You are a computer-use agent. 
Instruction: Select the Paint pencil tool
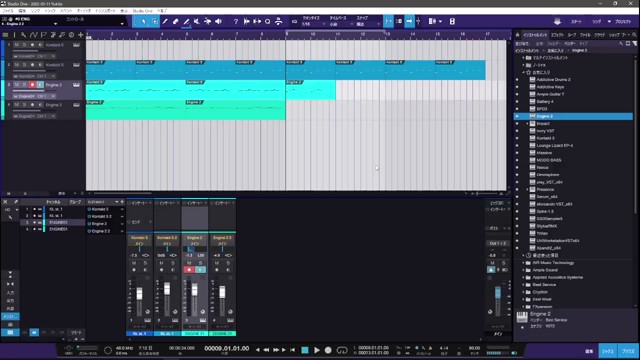(186, 21)
